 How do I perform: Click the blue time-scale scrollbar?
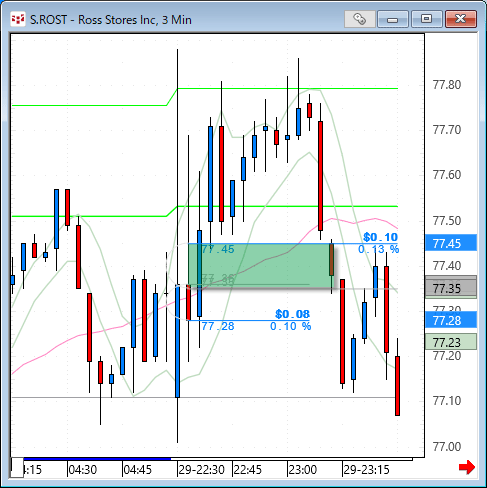point(97,459)
